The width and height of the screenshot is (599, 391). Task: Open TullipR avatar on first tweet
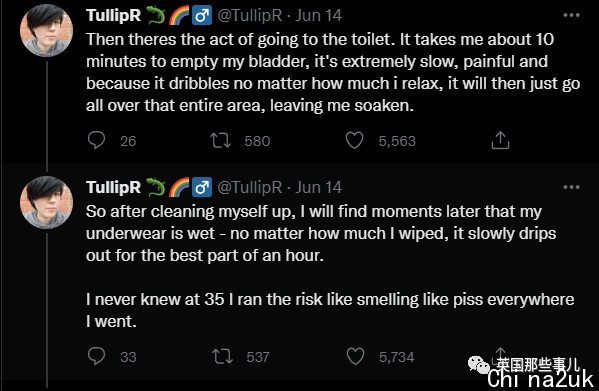coord(46,31)
